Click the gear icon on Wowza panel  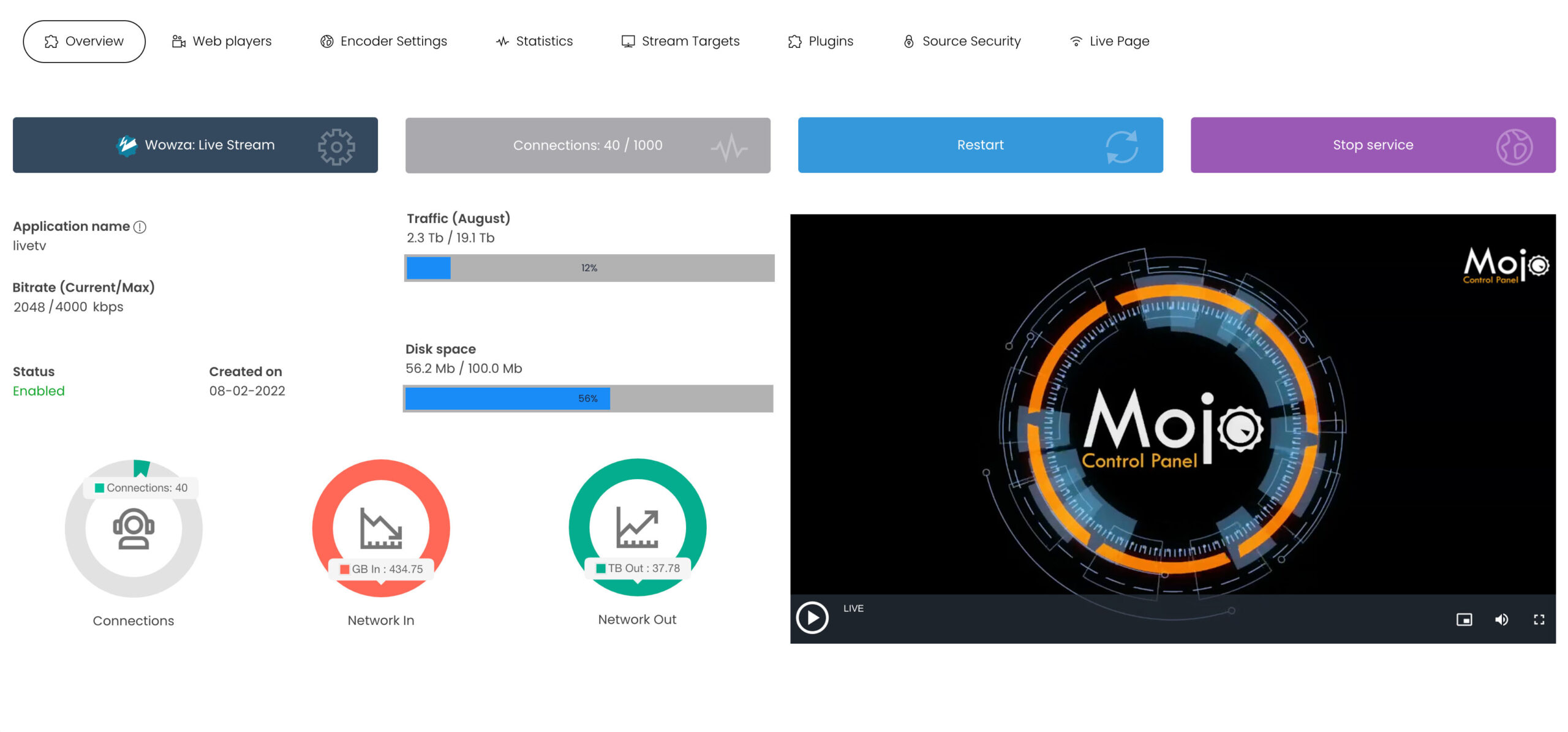pos(336,146)
